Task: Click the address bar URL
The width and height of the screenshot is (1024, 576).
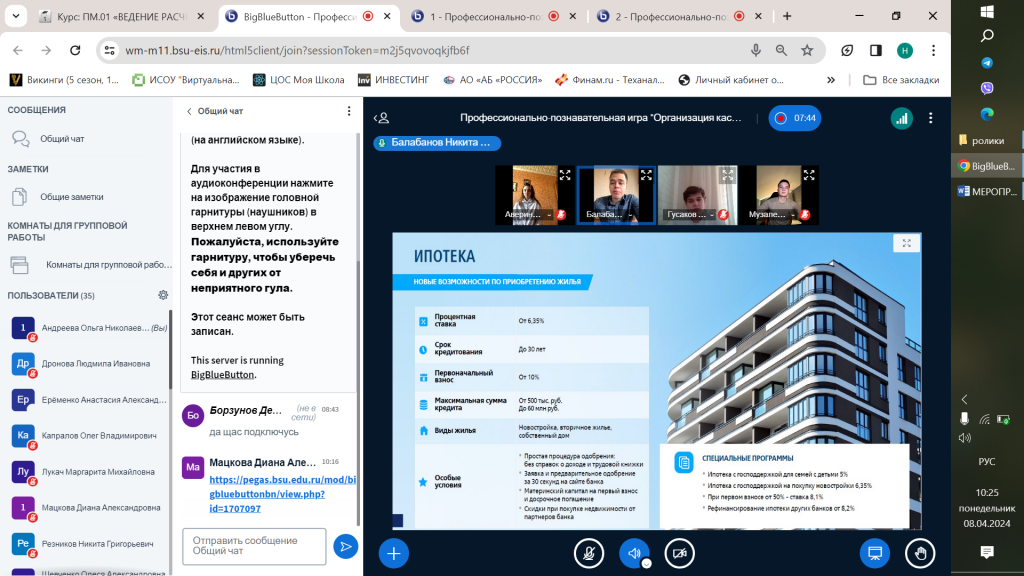Action: click(297, 50)
